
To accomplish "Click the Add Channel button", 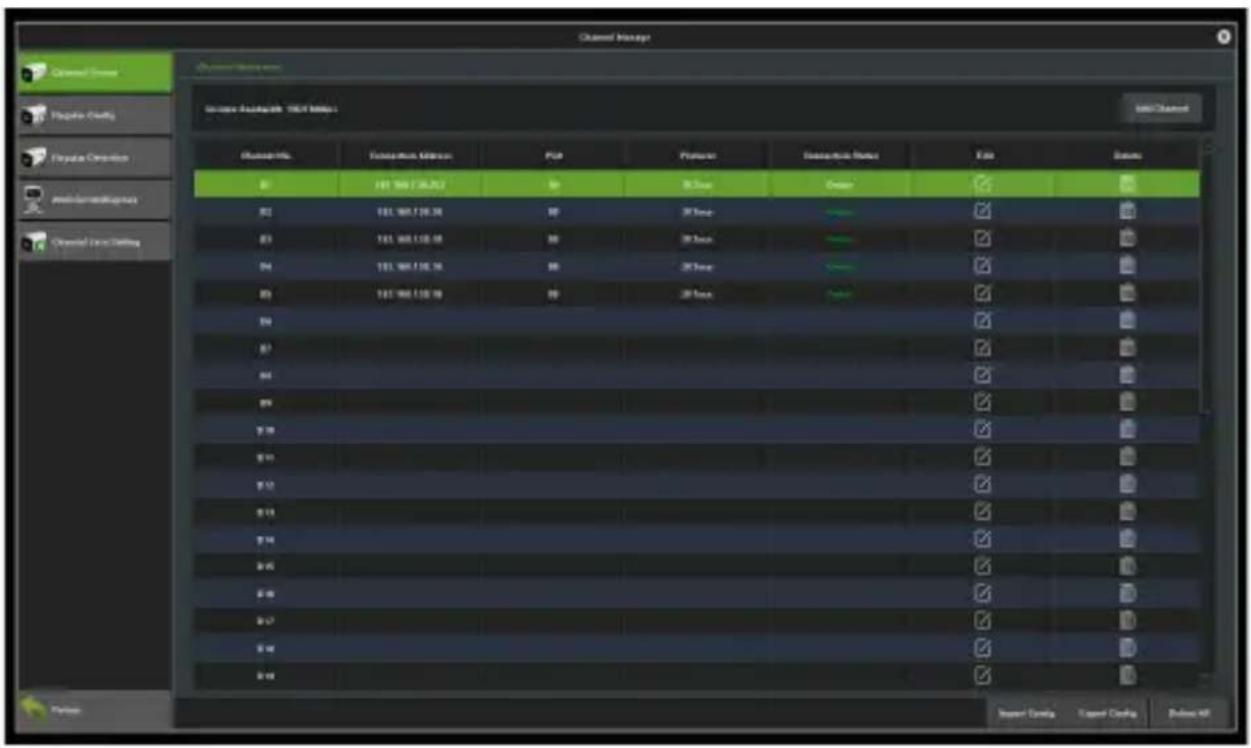I will pyautogui.click(x=1161, y=109).
